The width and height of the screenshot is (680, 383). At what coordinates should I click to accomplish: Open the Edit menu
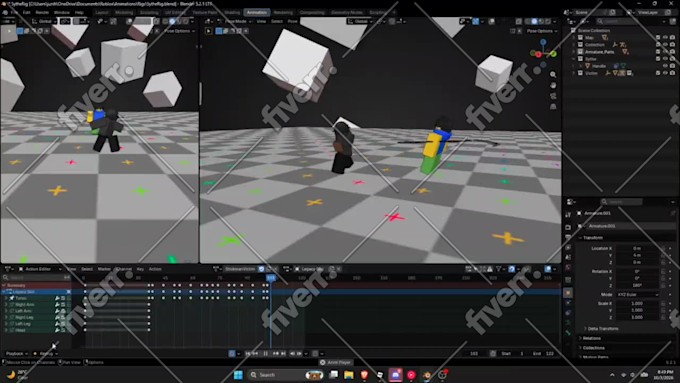coord(26,12)
